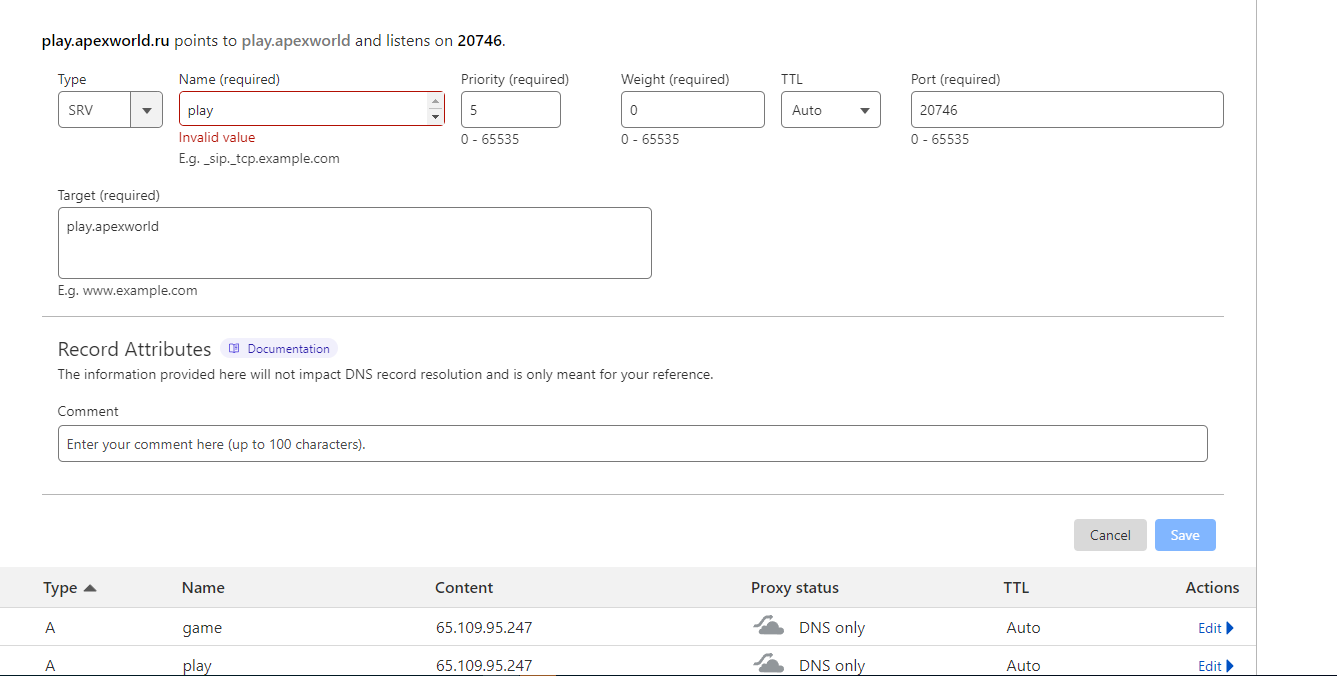
Task: Click the gray cloud icon in game row
Action: coord(768,627)
